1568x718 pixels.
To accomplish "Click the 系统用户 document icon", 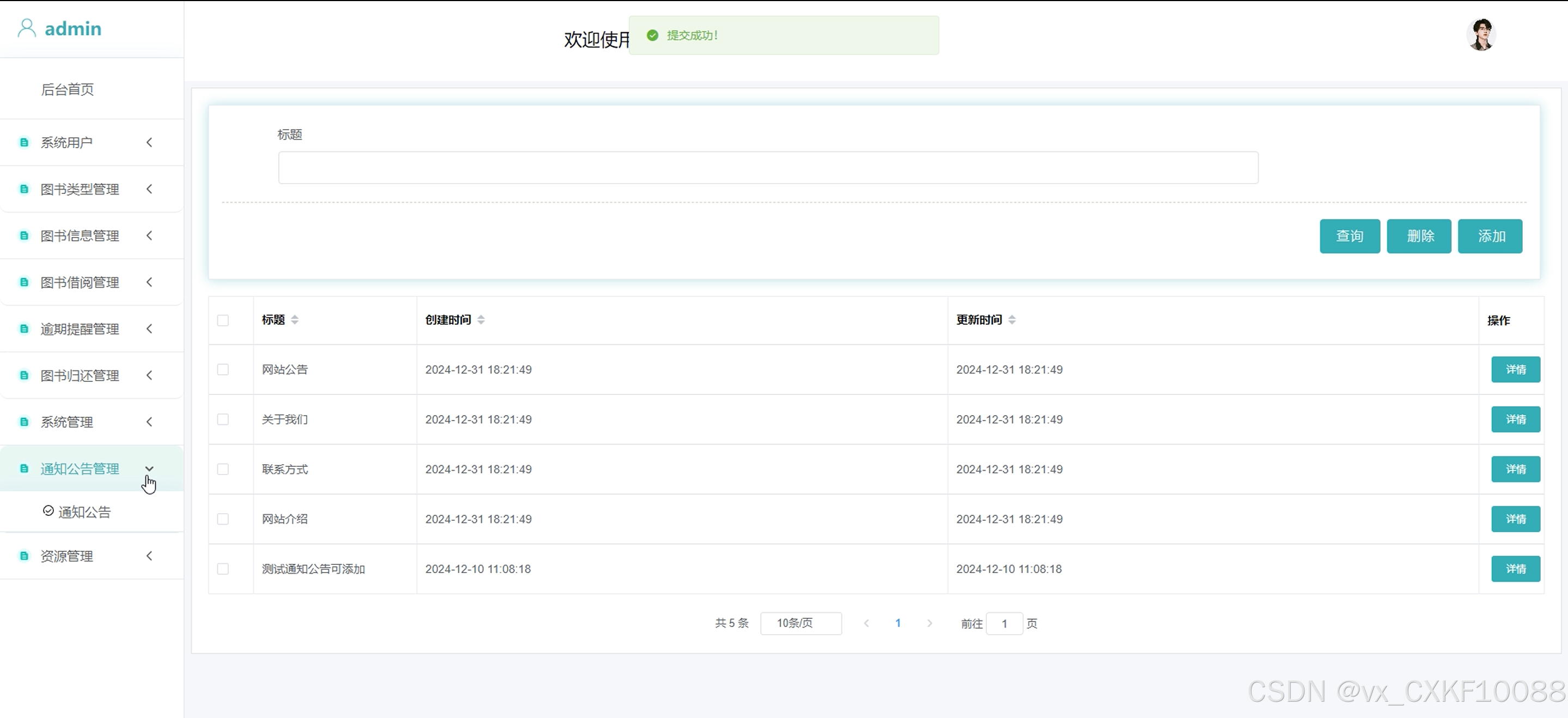I will click(x=25, y=143).
